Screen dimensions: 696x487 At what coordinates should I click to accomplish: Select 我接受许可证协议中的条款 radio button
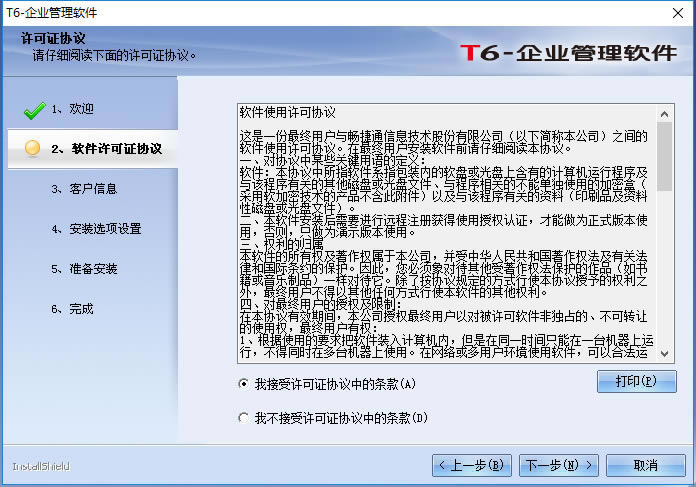(244, 384)
